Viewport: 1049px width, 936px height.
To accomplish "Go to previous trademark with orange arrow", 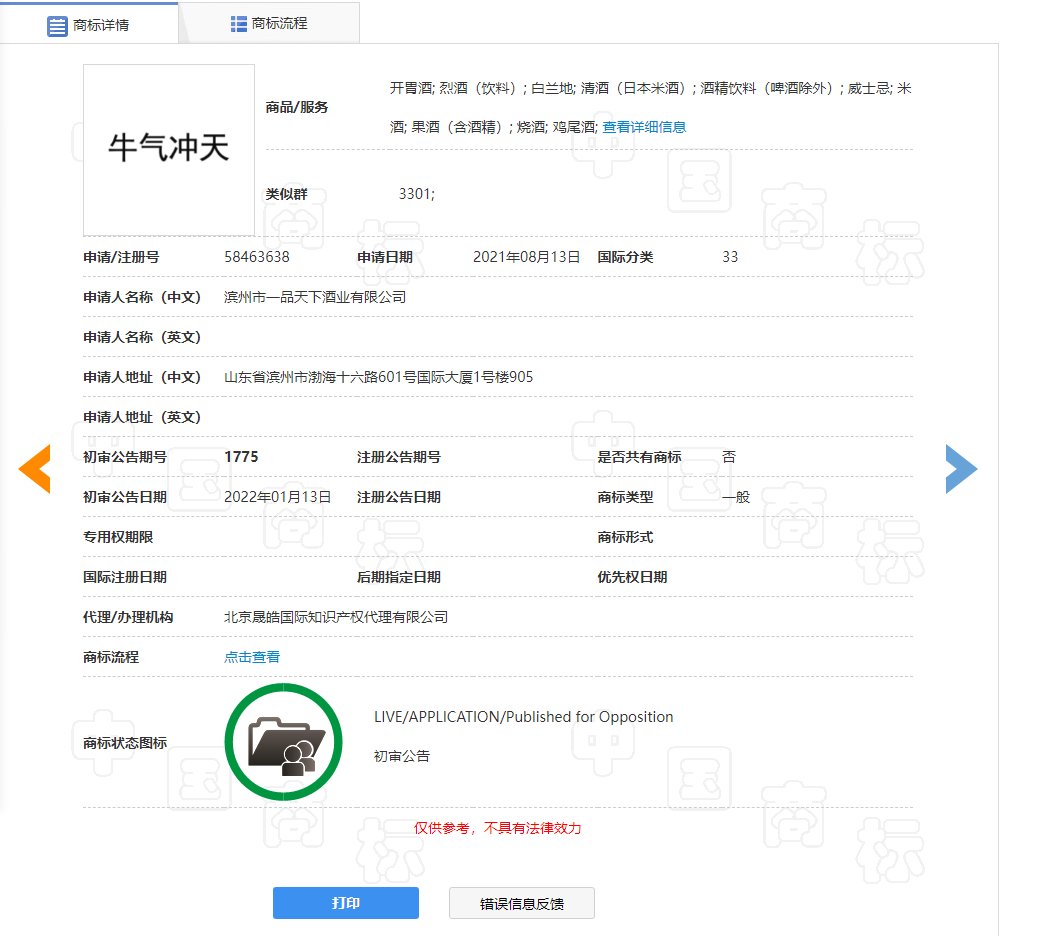I will pyautogui.click(x=35, y=469).
